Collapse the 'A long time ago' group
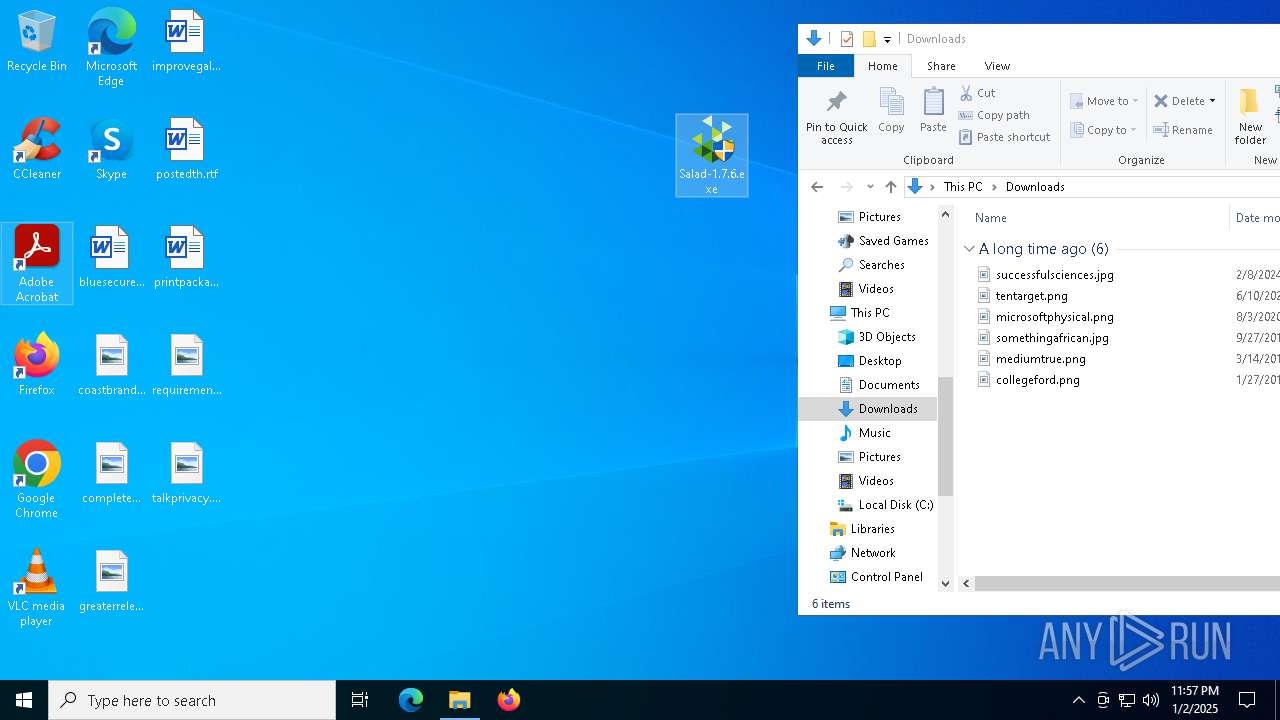1280x720 pixels. 969,249
